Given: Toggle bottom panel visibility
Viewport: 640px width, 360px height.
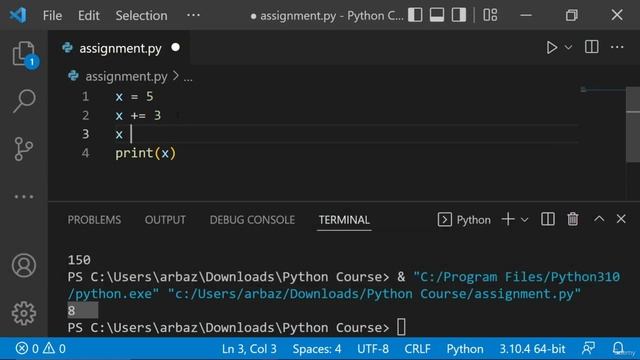Looking at the screenshot, I should (x=437, y=15).
